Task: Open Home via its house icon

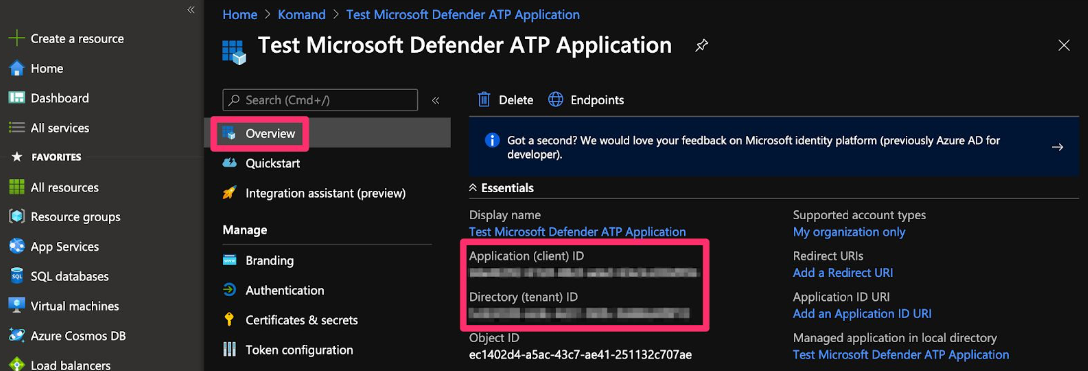Action: 17,69
